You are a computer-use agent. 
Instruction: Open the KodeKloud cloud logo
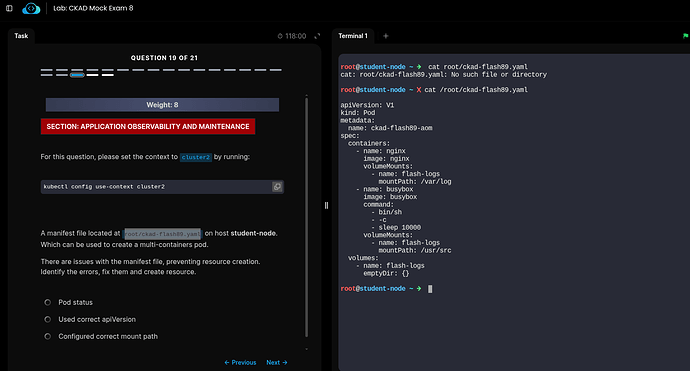31,8
